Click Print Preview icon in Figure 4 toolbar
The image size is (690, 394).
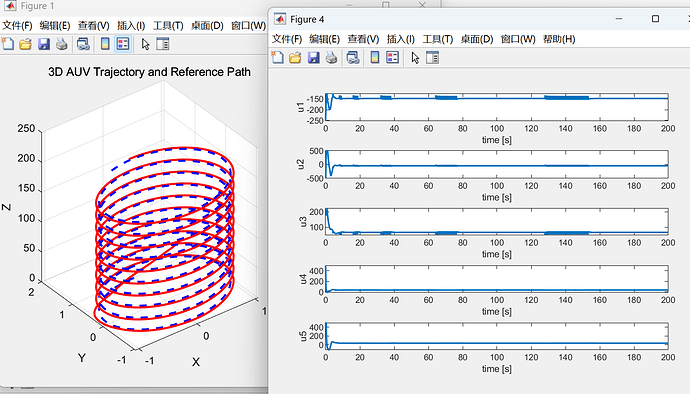pos(353,58)
